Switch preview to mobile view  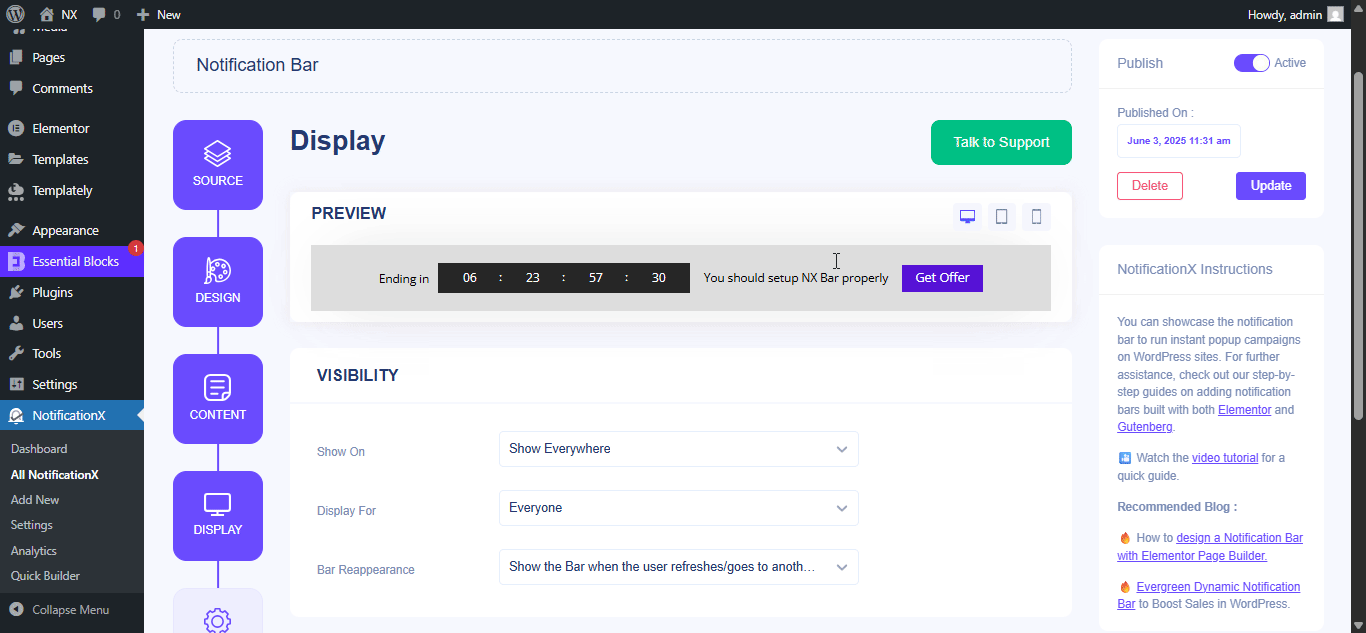[x=1036, y=217]
